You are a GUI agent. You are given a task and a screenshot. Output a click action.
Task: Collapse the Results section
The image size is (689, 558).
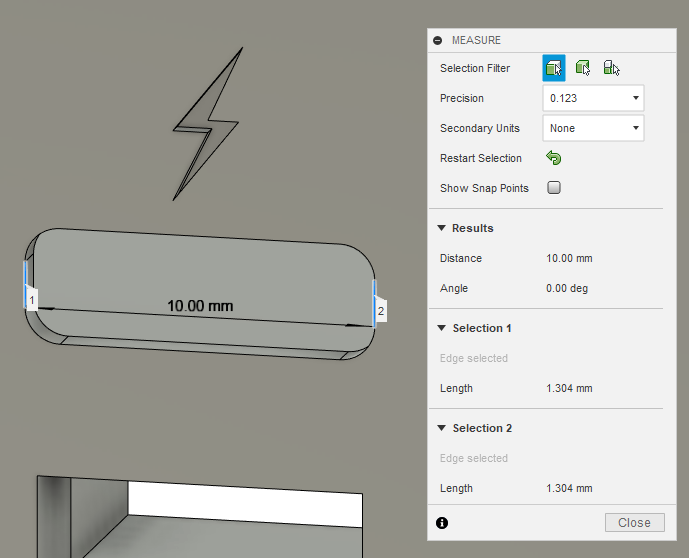442,228
